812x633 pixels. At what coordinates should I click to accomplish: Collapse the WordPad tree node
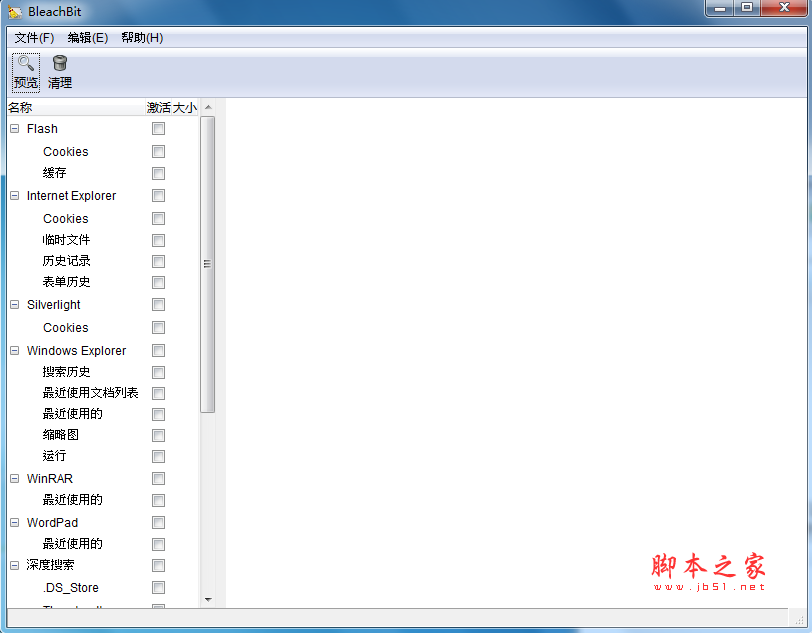click(14, 523)
